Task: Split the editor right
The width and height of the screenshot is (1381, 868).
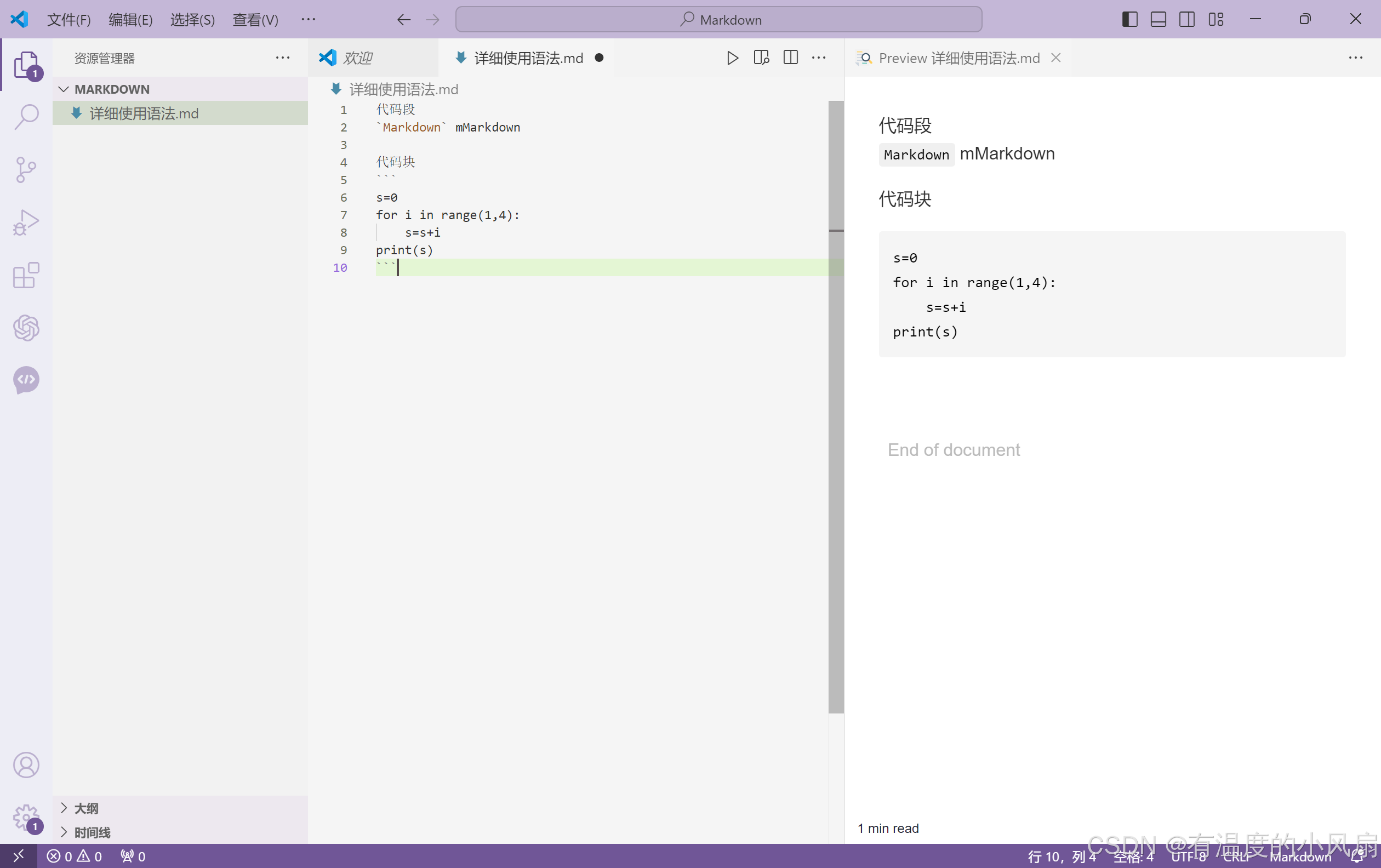Action: [x=790, y=58]
